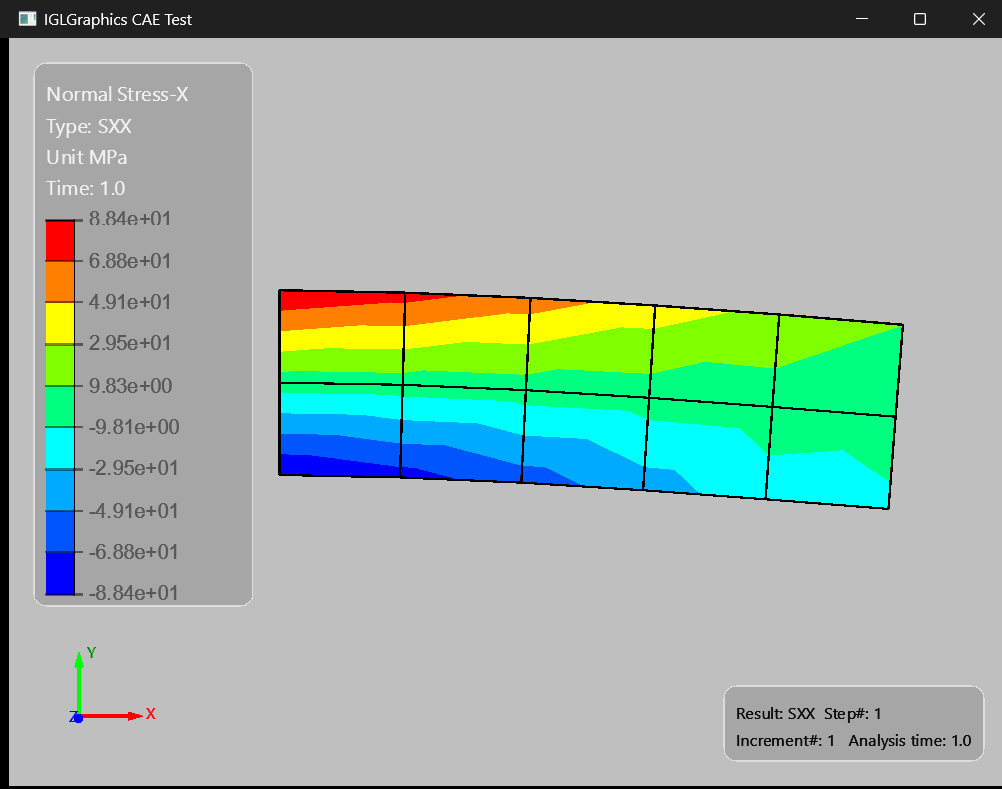Click the -8.84e+01 minimum legend value

click(x=133, y=592)
